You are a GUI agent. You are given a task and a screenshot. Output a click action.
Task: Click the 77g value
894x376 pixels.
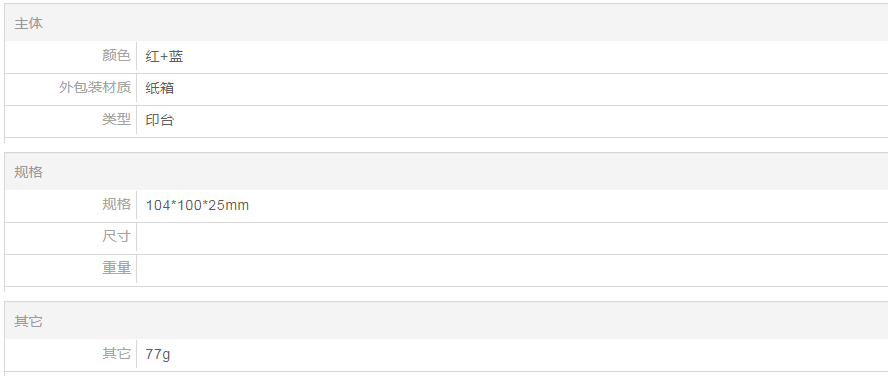[158, 355]
